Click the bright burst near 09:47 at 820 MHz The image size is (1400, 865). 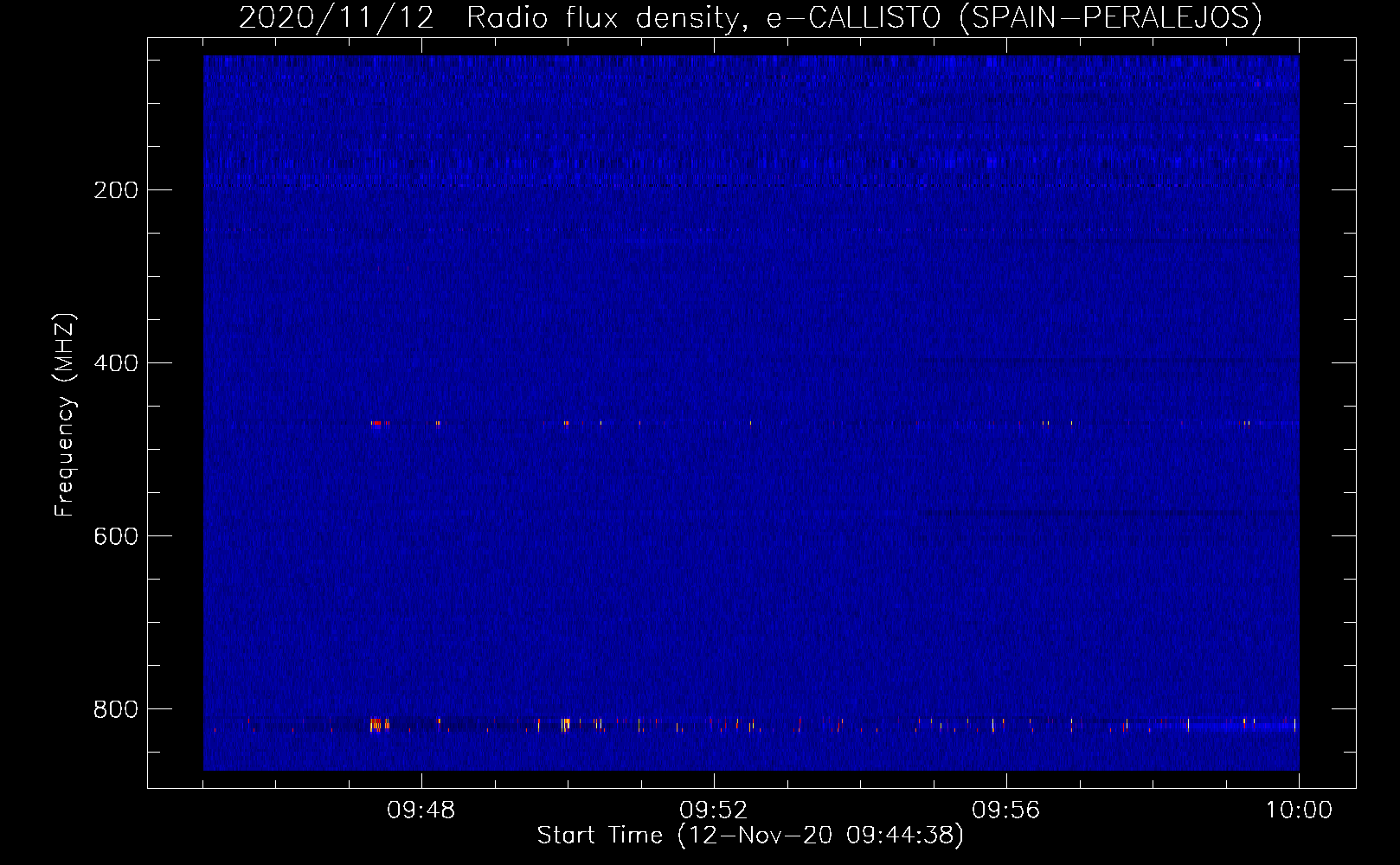[378, 725]
